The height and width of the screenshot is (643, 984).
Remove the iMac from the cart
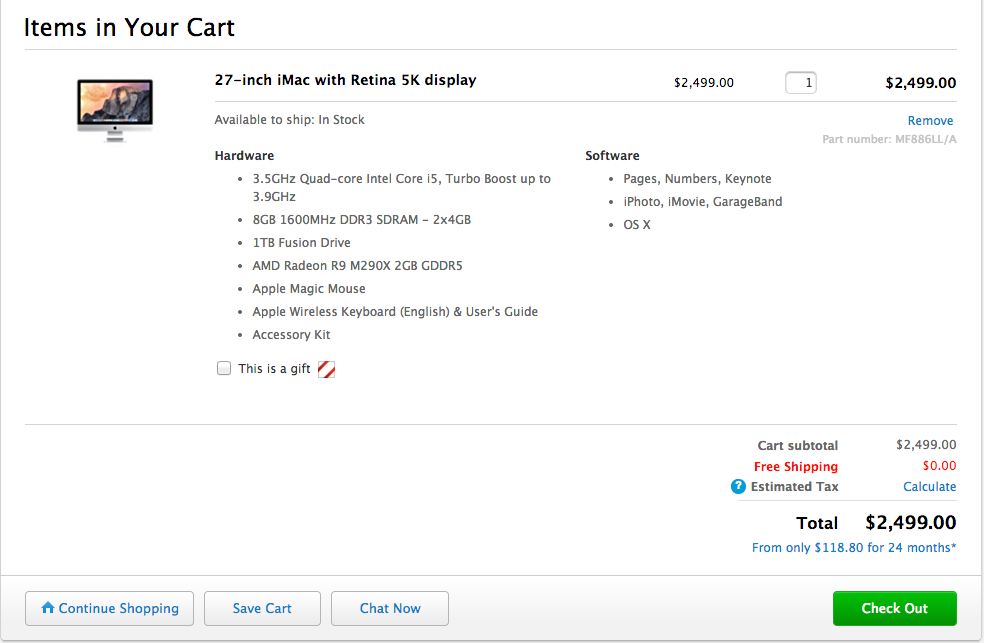930,120
